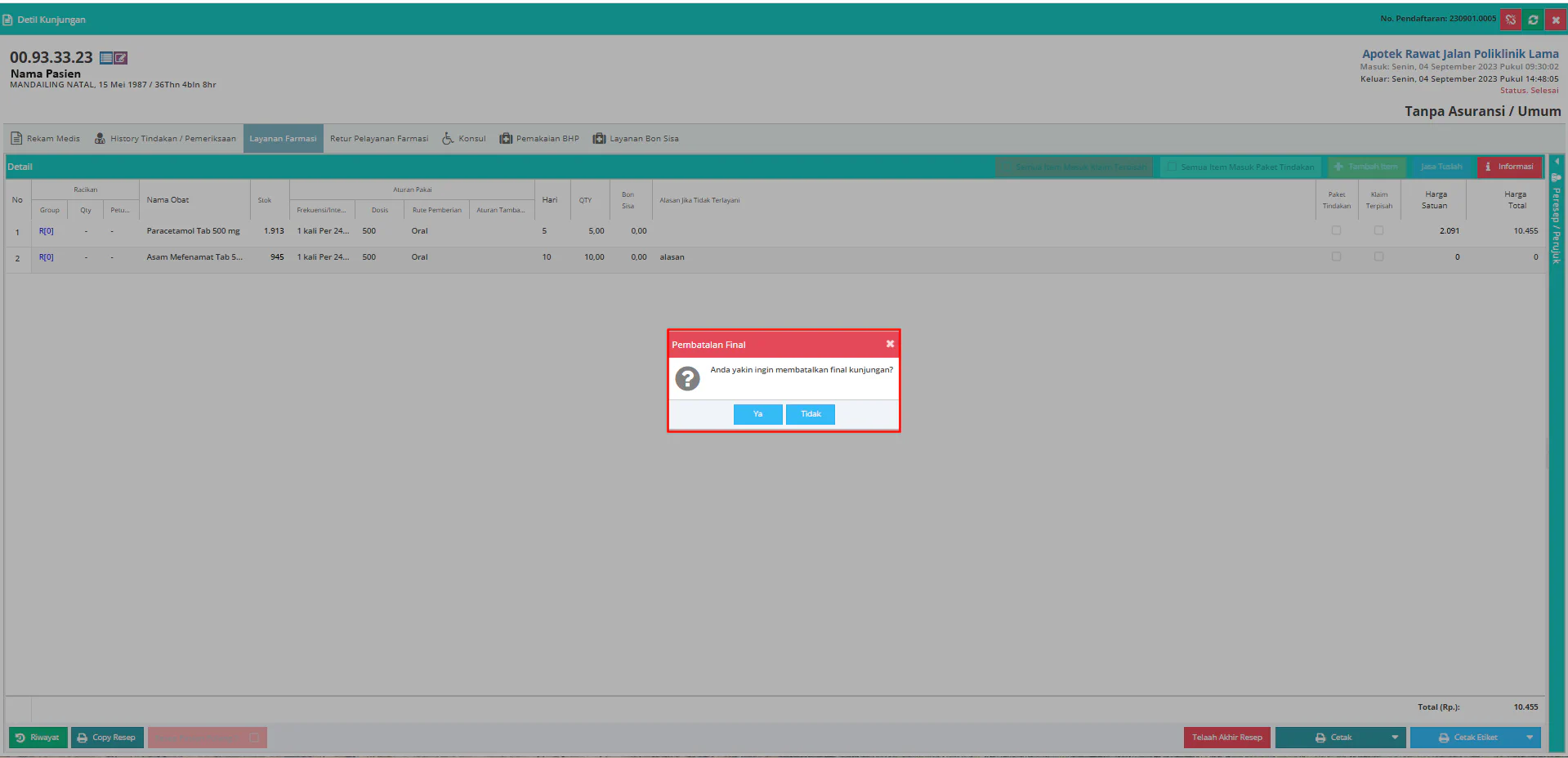This screenshot has width=1568, height=758.
Task: Switch to Rekam Medis tab
Action: [x=46, y=139]
